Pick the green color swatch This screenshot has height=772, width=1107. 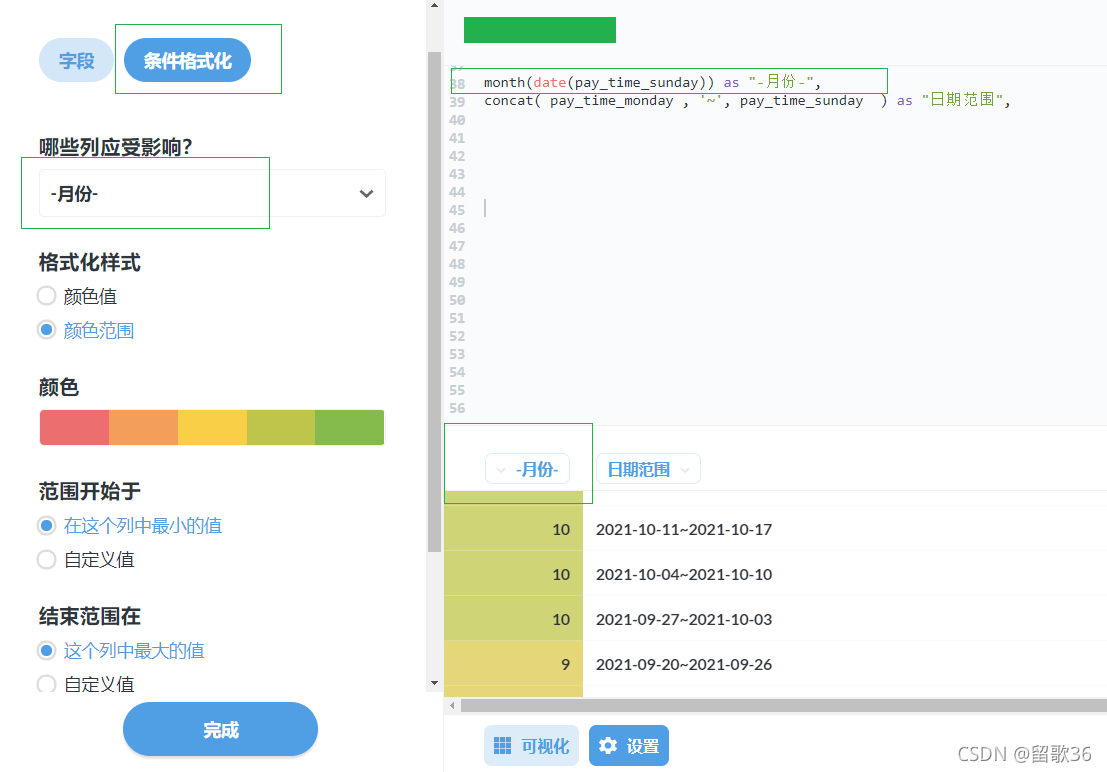(349, 427)
